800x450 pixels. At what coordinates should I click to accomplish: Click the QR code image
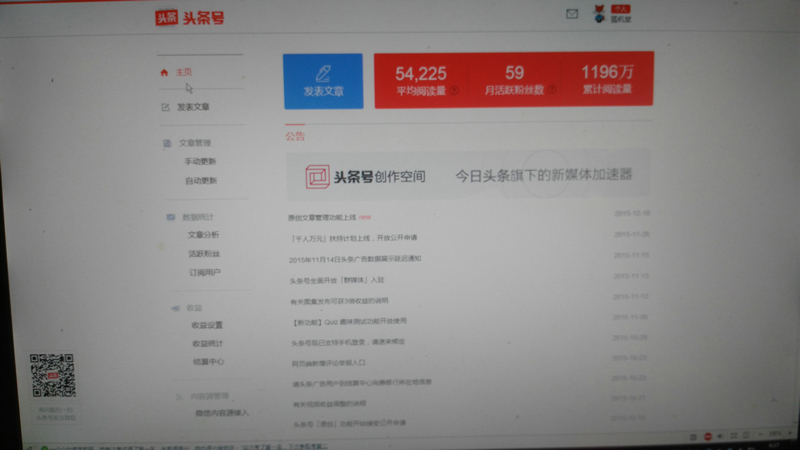[x=53, y=376]
